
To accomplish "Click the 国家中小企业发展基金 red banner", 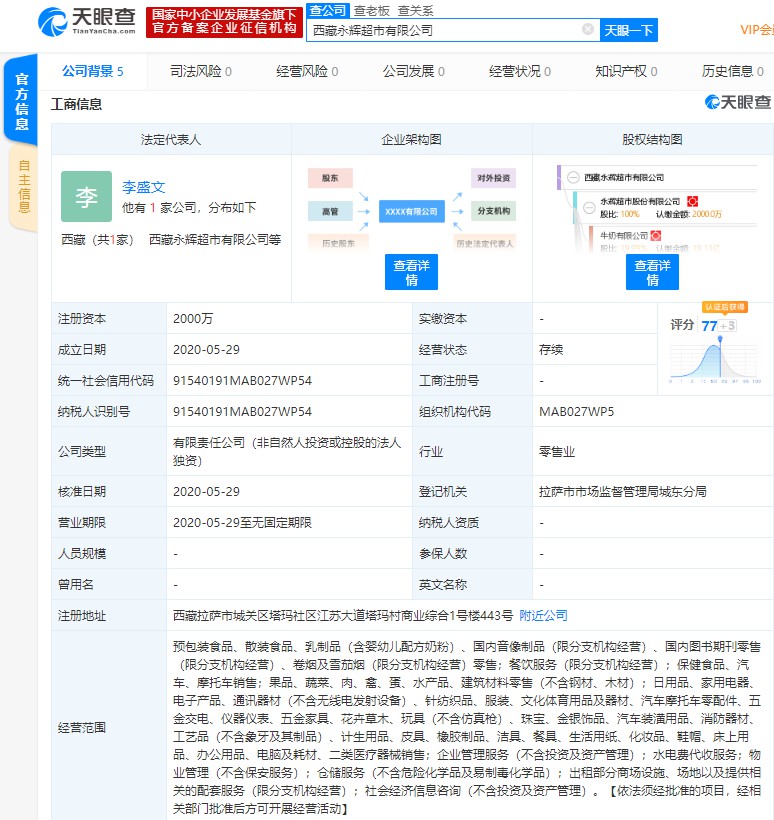I will 224,22.
